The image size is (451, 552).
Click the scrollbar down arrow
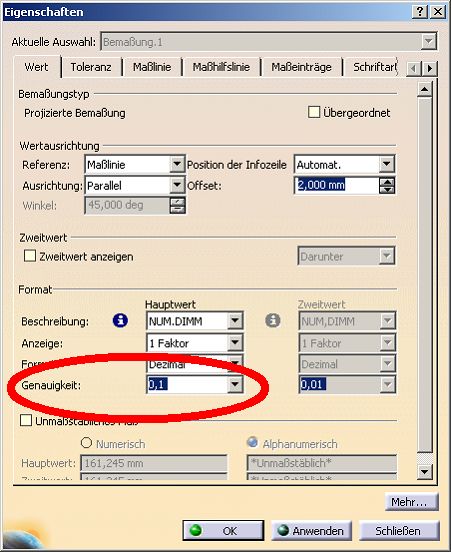tap(425, 472)
